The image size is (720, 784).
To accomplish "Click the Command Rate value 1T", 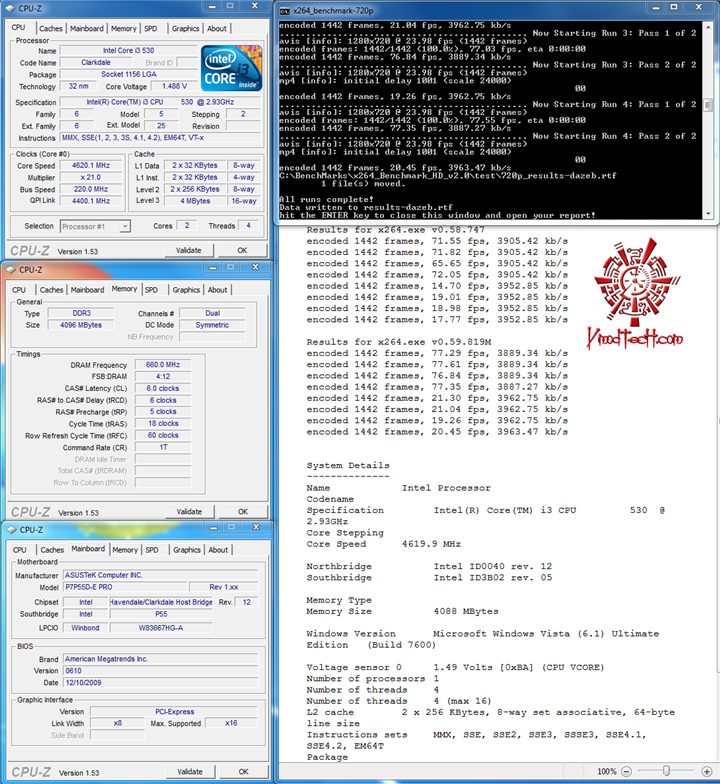I will [x=162, y=447].
